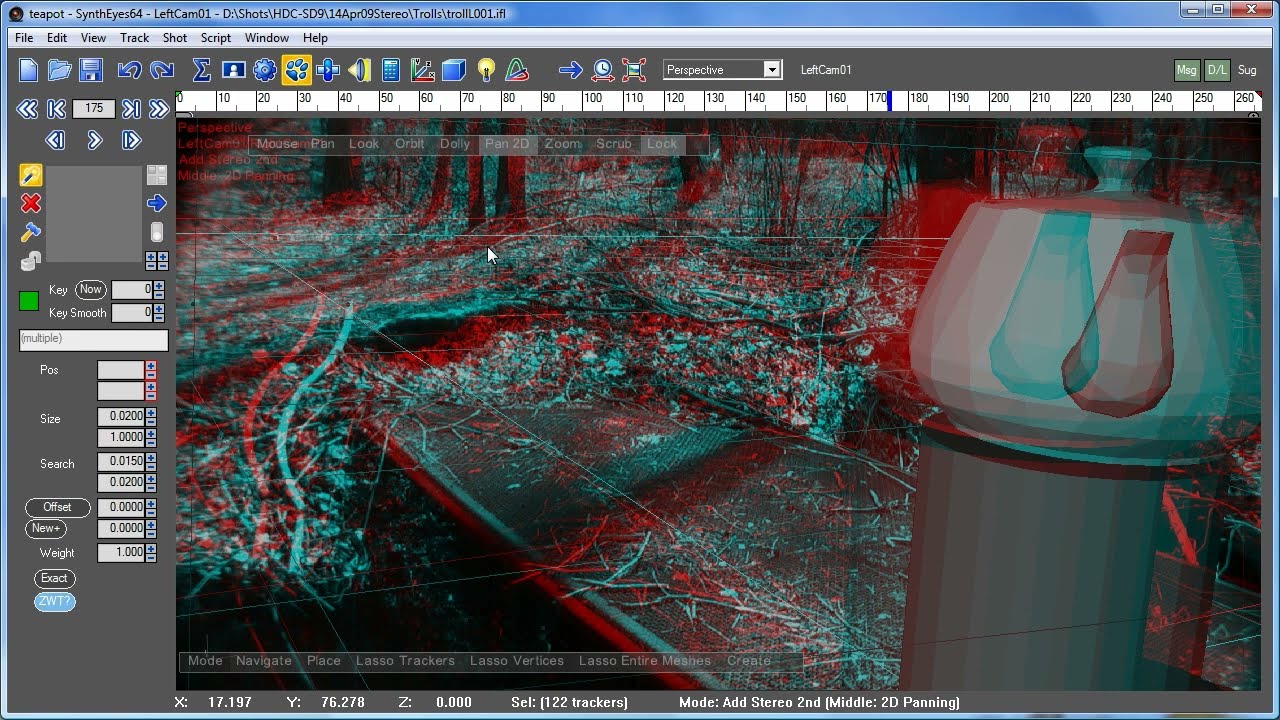Click Create in bottom viewport bar
1280x720 pixels.
click(749, 661)
